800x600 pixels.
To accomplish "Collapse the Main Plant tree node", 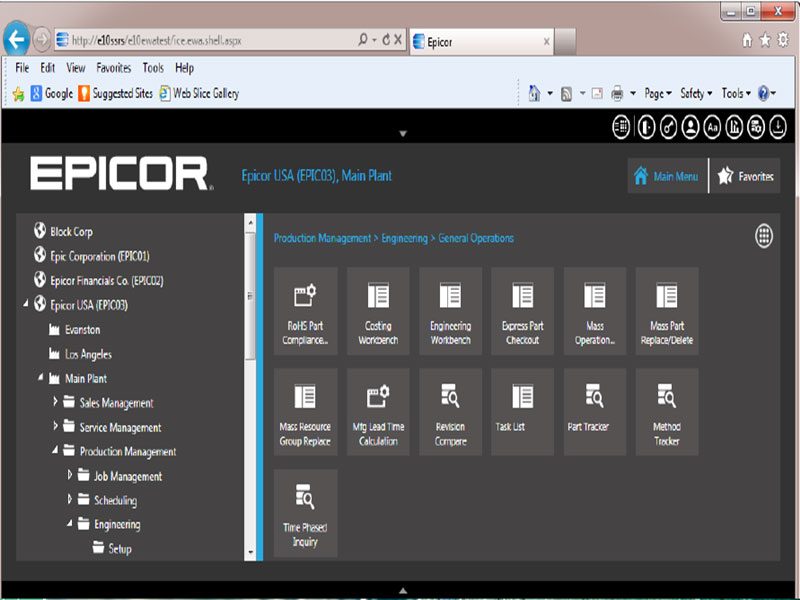I will click(40, 378).
